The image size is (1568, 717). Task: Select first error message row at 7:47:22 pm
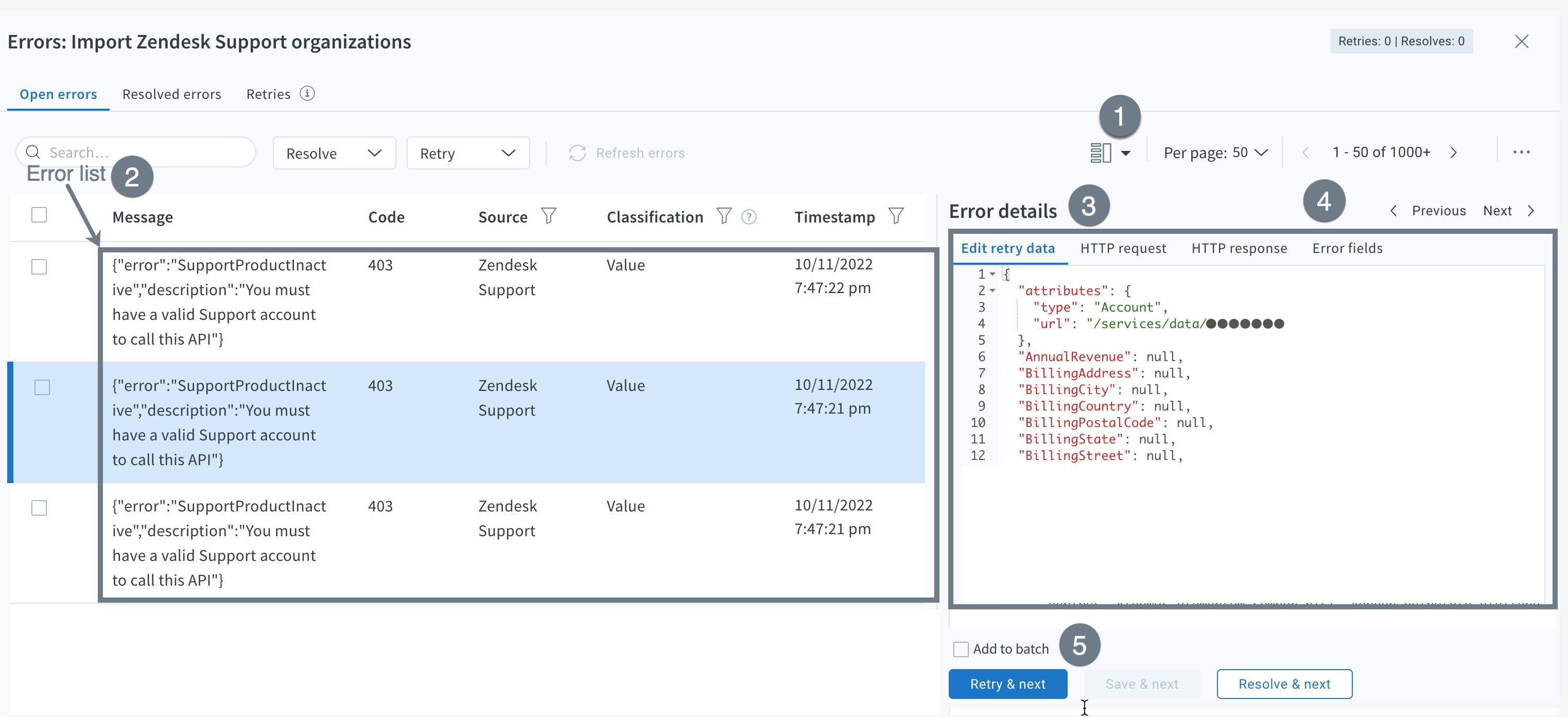[467, 302]
